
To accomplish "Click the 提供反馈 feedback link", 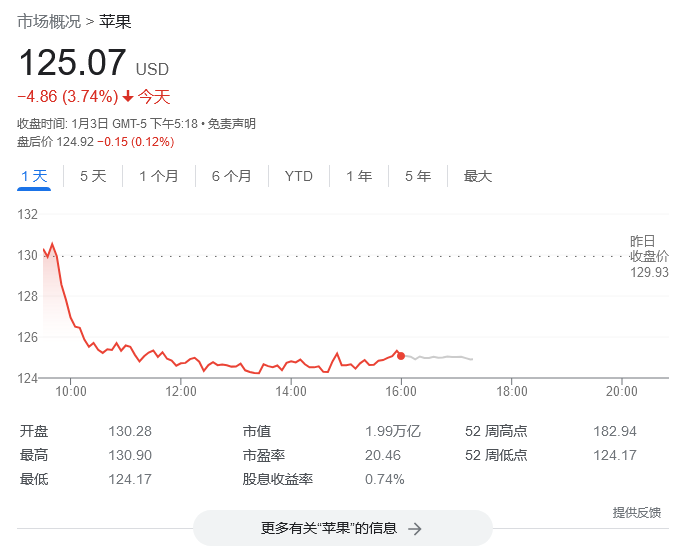I will pyautogui.click(x=636, y=512).
